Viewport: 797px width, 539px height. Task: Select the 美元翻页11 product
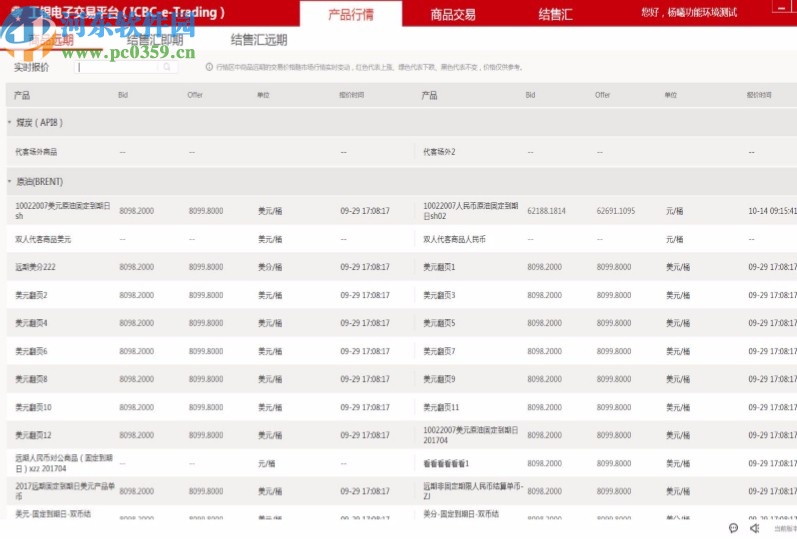[441, 407]
